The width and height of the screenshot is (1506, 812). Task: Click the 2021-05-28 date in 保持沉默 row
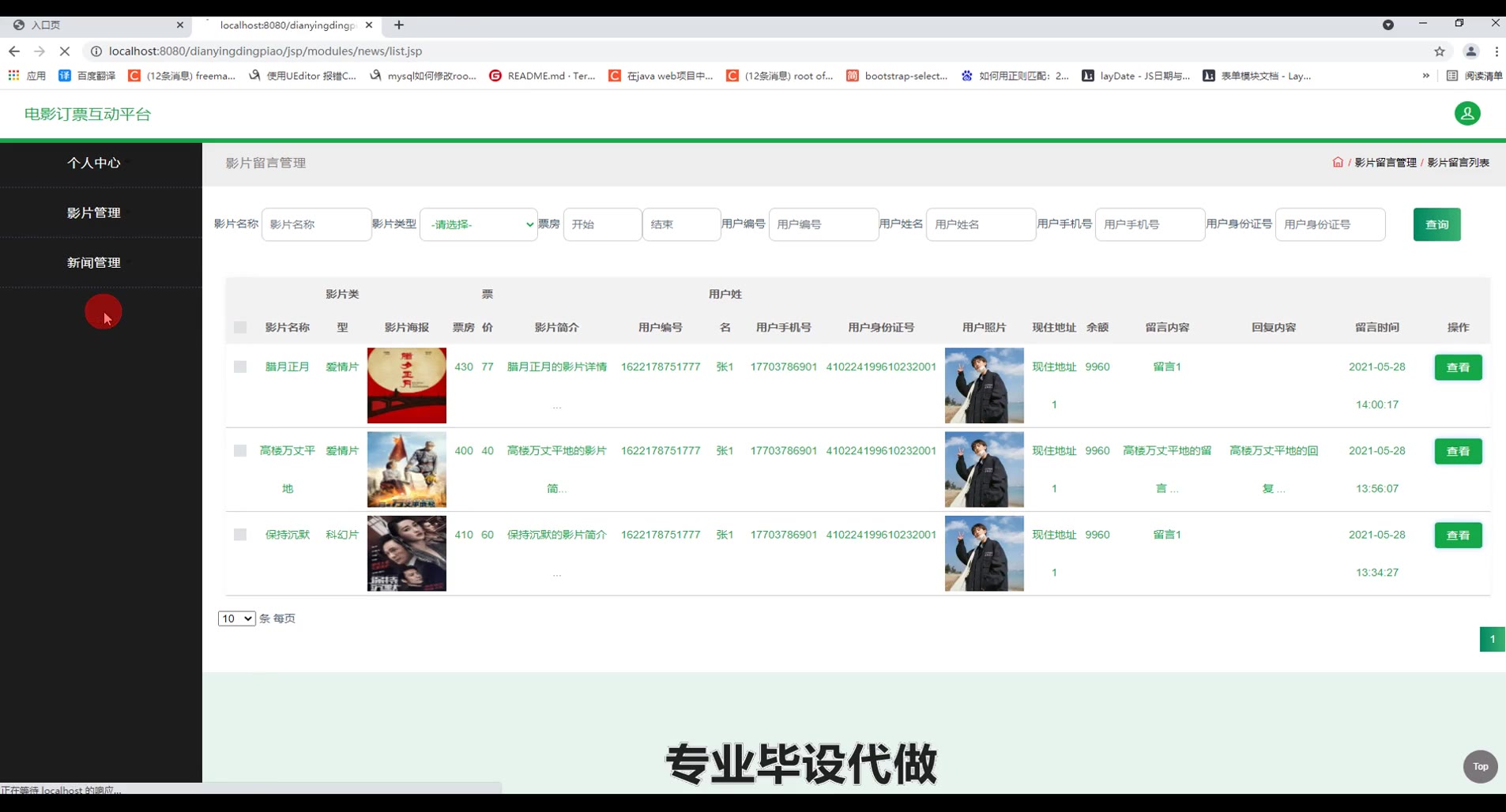click(x=1376, y=535)
